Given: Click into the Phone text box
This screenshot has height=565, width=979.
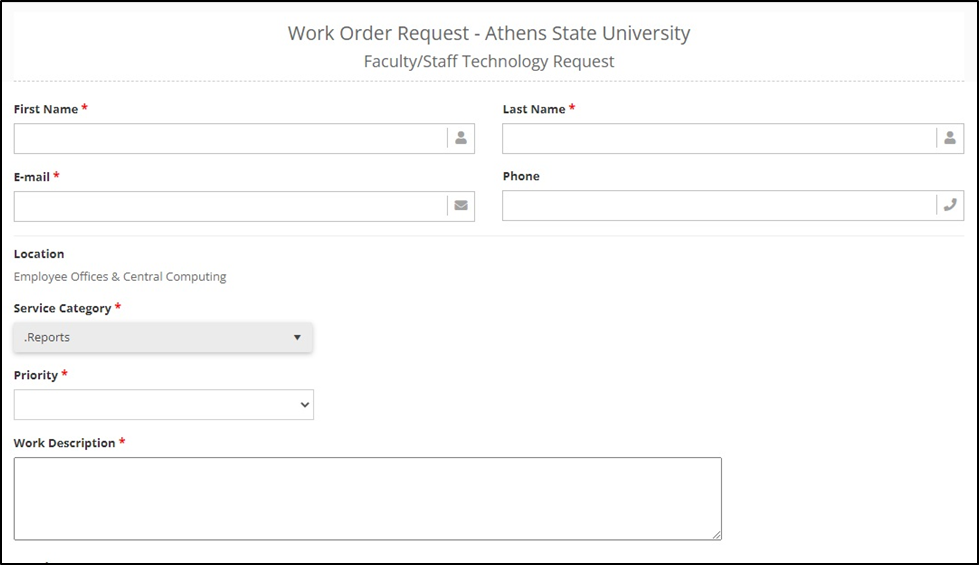Looking at the screenshot, I should click(733, 205).
